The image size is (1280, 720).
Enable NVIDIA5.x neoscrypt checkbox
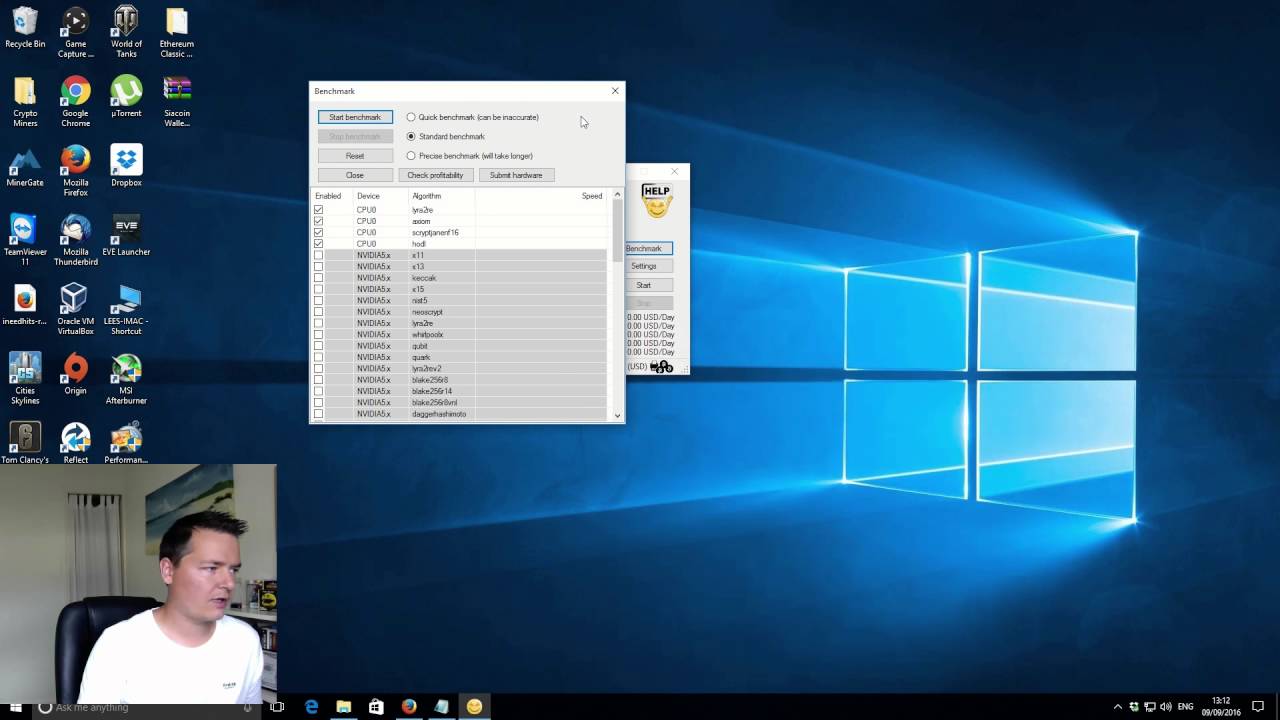coord(318,312)
